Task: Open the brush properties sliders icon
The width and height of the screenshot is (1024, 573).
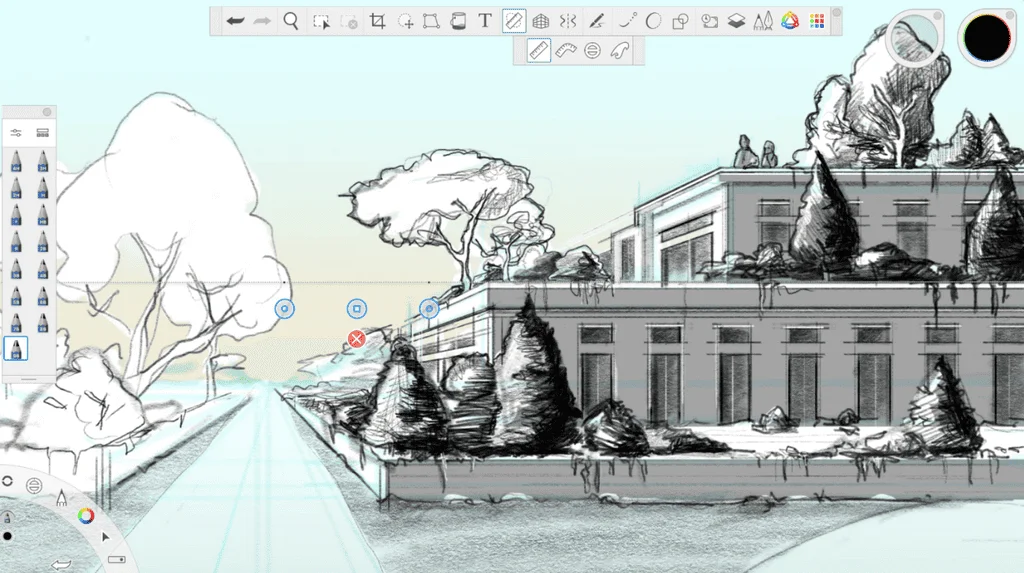Action: point(16,133)
